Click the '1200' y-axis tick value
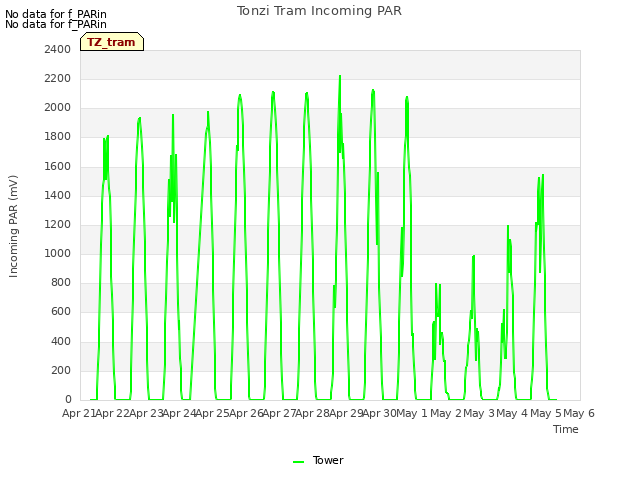Image resolution: width=640 pixels, height=480 pixels. pos(58,224)
